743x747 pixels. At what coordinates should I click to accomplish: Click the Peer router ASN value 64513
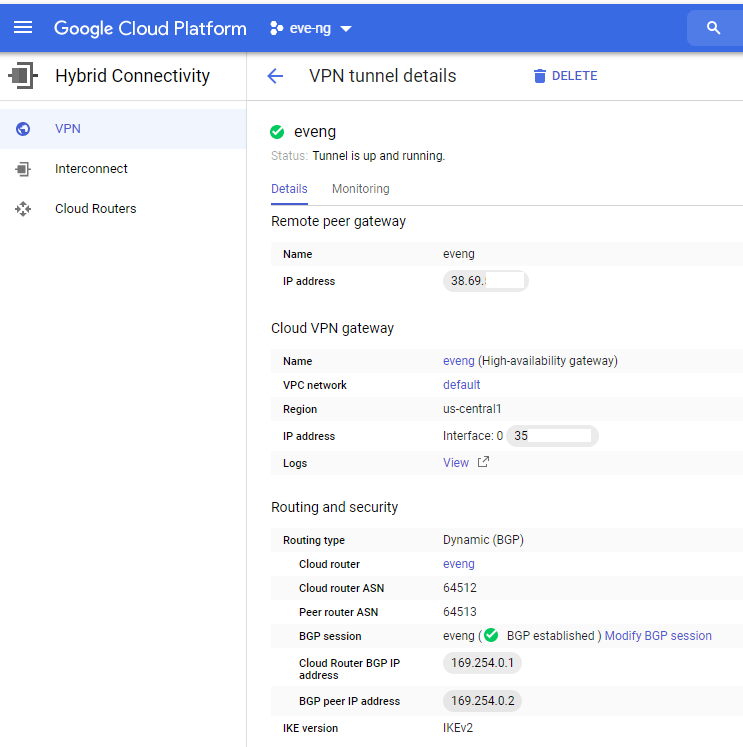(460, 612)
